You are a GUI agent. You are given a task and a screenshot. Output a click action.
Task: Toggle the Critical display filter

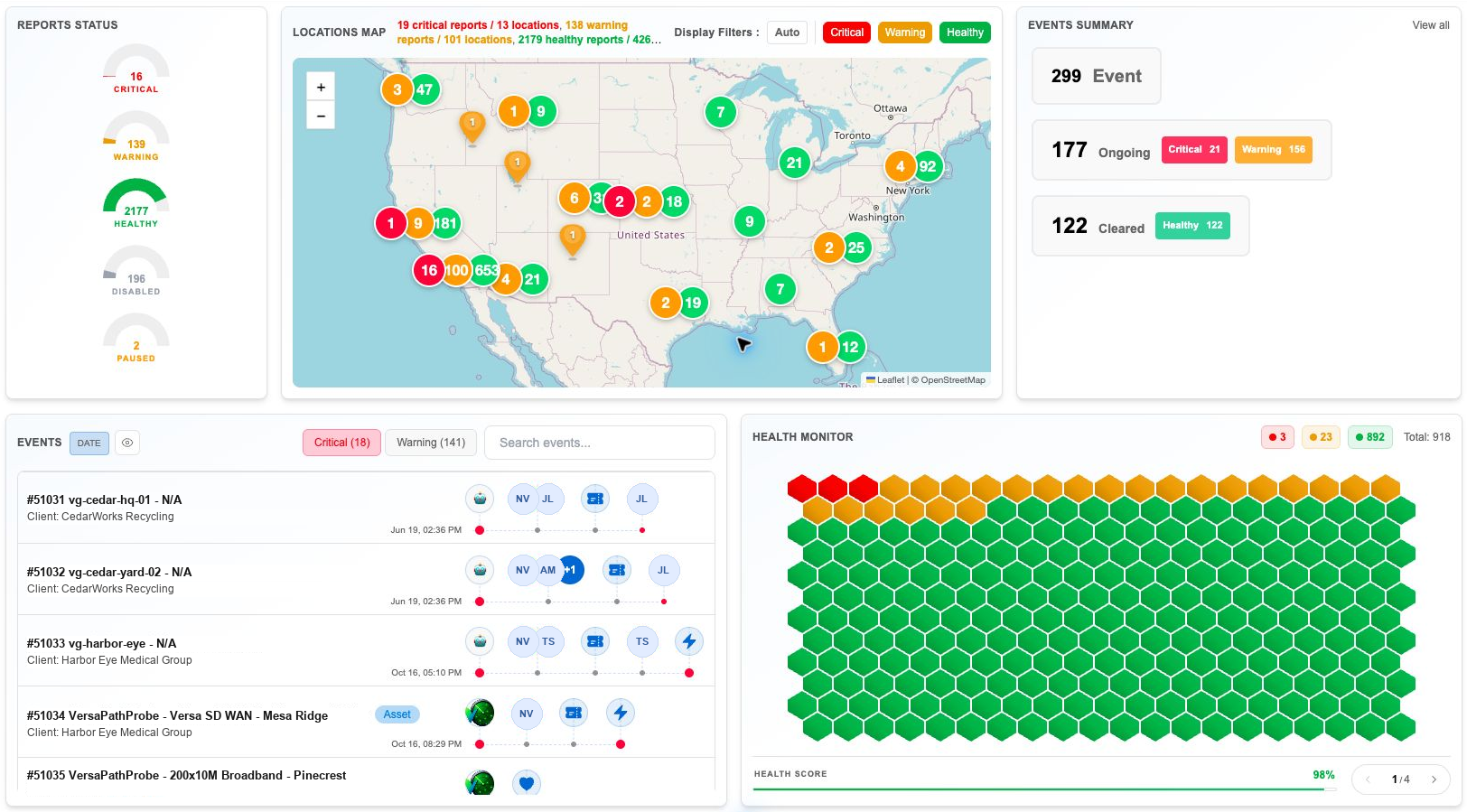(x=847, y=33)
